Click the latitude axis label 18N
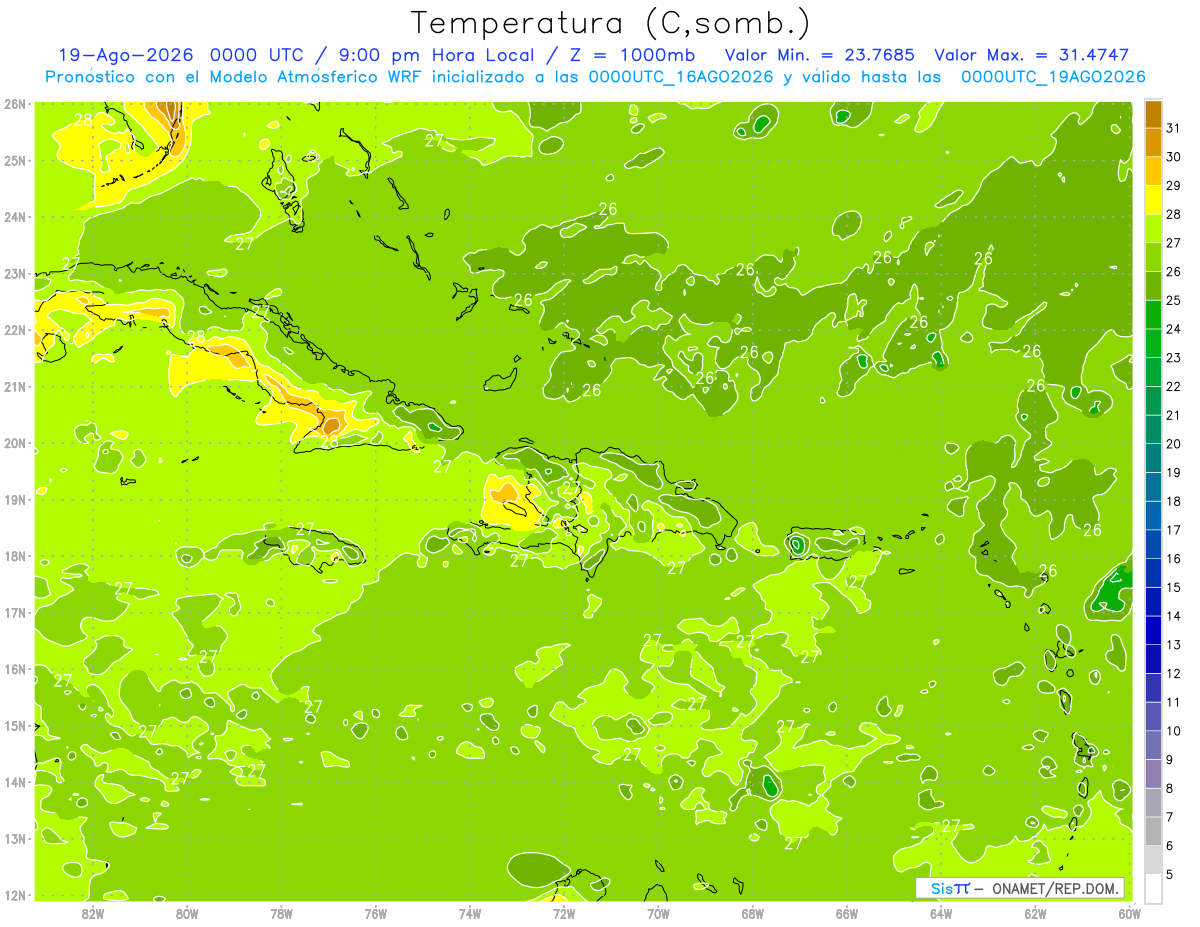The height and width of the screenshot is (927, 1200). pyautogui.click(x=15, y=556)
